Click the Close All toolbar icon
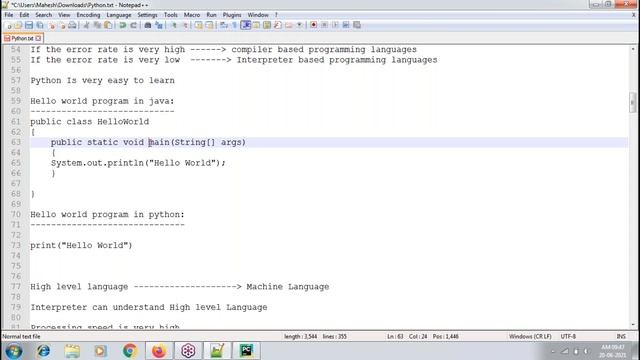This screenshot has height=360, width=640. (x=62, y=25)
